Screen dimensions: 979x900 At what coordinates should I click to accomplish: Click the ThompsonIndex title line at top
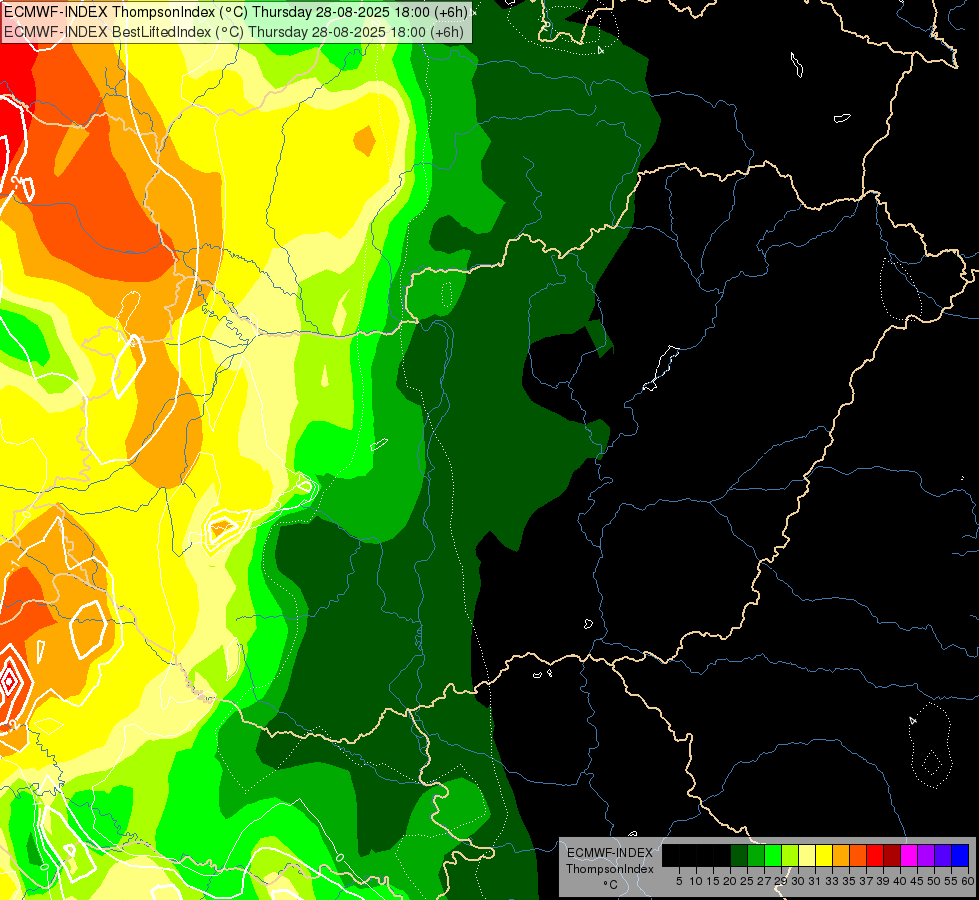click(x=235, y=12)
